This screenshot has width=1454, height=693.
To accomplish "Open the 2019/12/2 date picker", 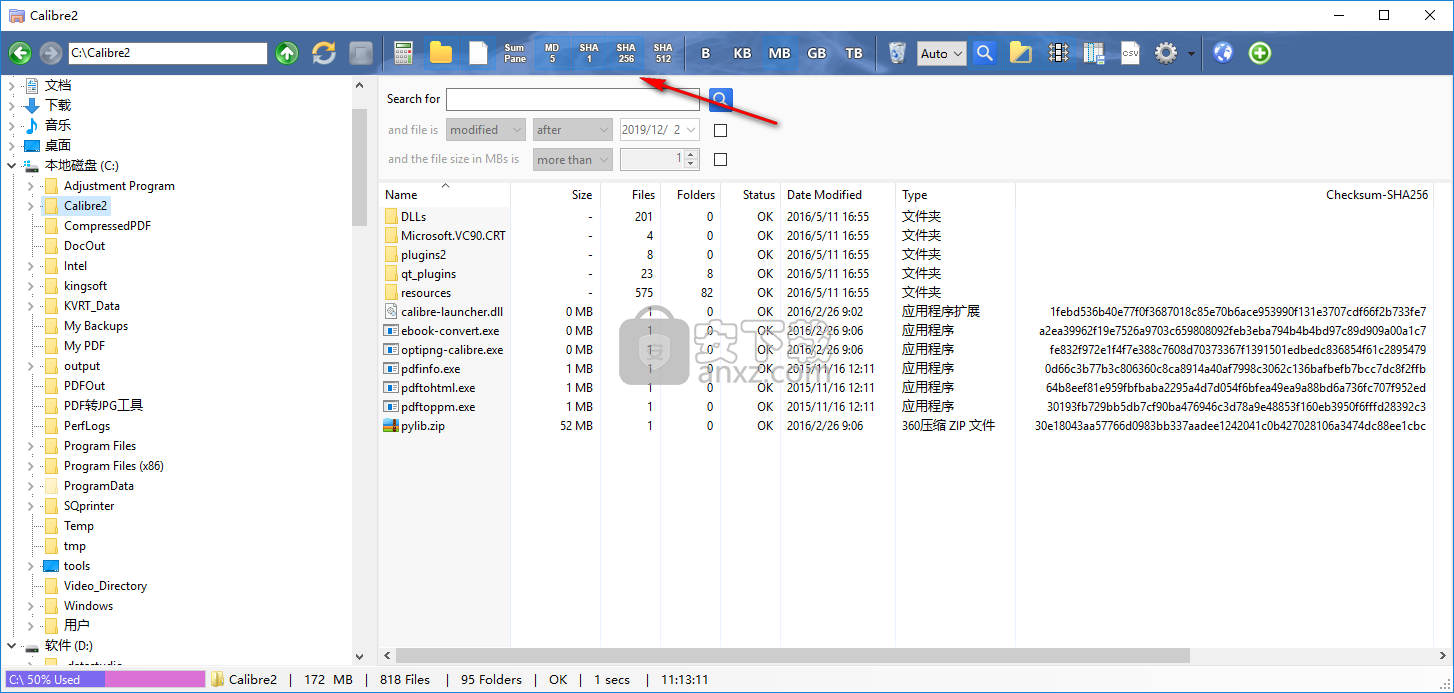I will coord(660,130).
